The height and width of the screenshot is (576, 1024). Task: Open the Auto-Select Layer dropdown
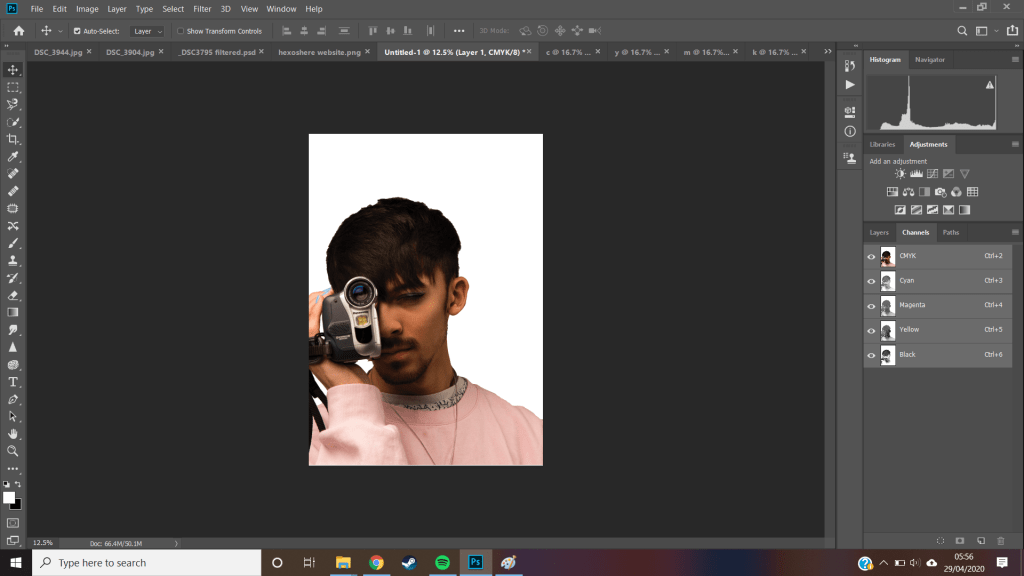[x=147, y=31]
